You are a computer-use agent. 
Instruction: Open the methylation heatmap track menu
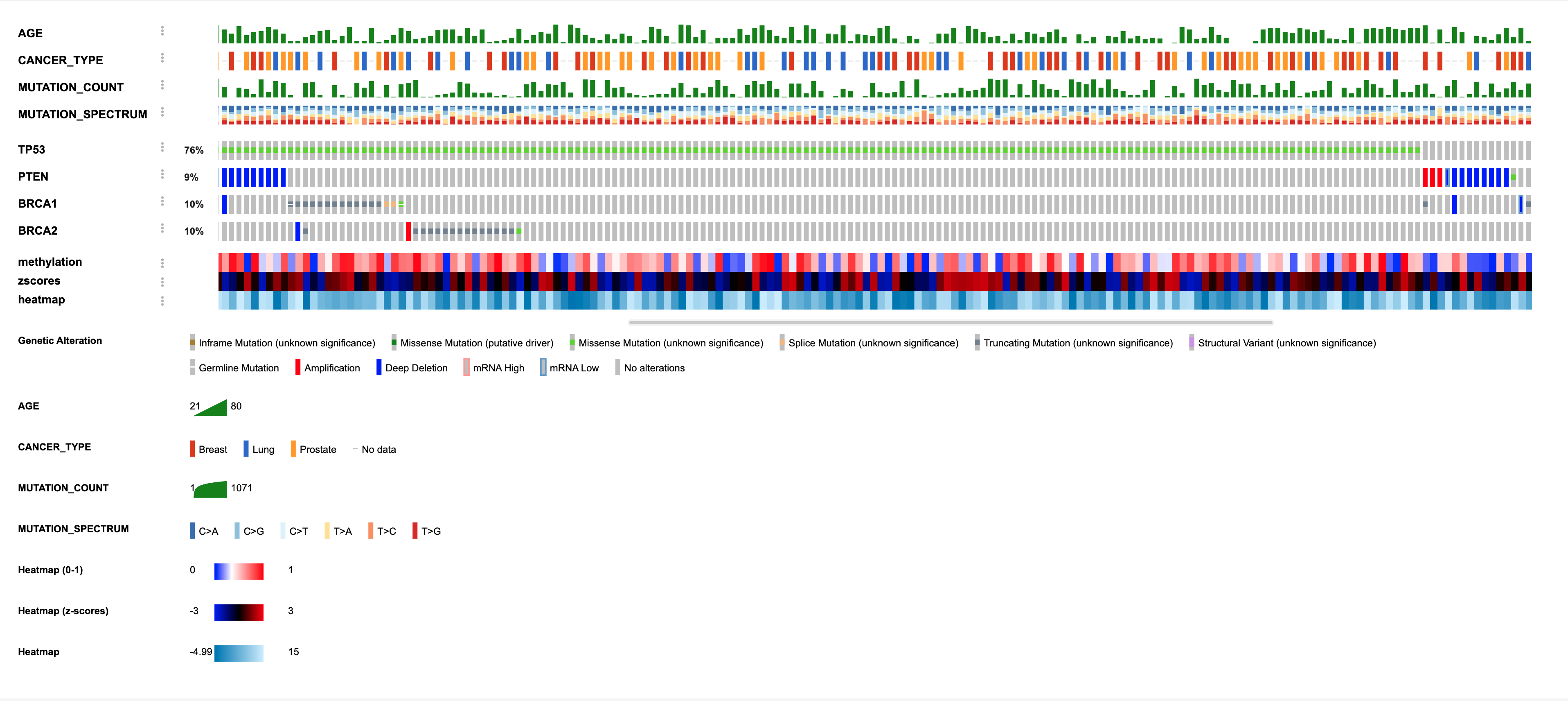(x=162, y=263)
